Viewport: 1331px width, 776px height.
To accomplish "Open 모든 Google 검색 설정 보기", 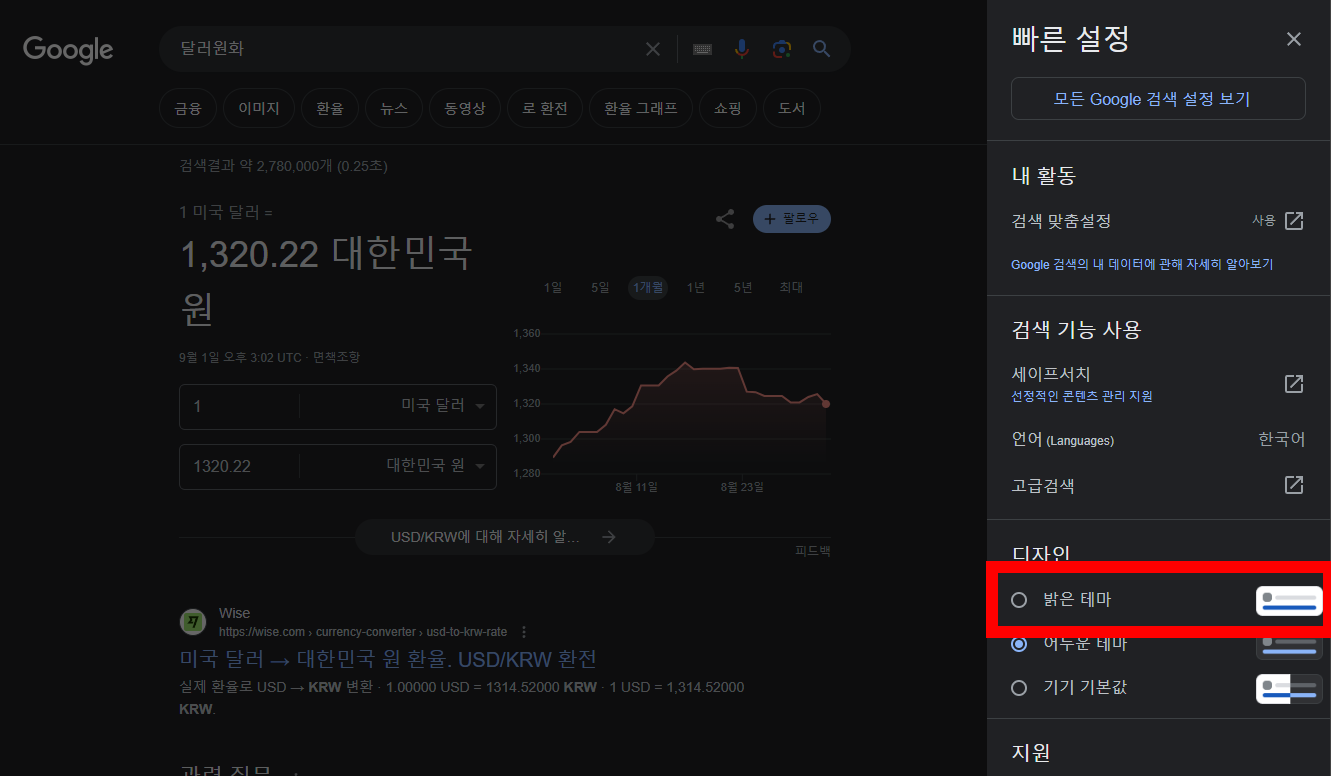I will coord(1158,99).
